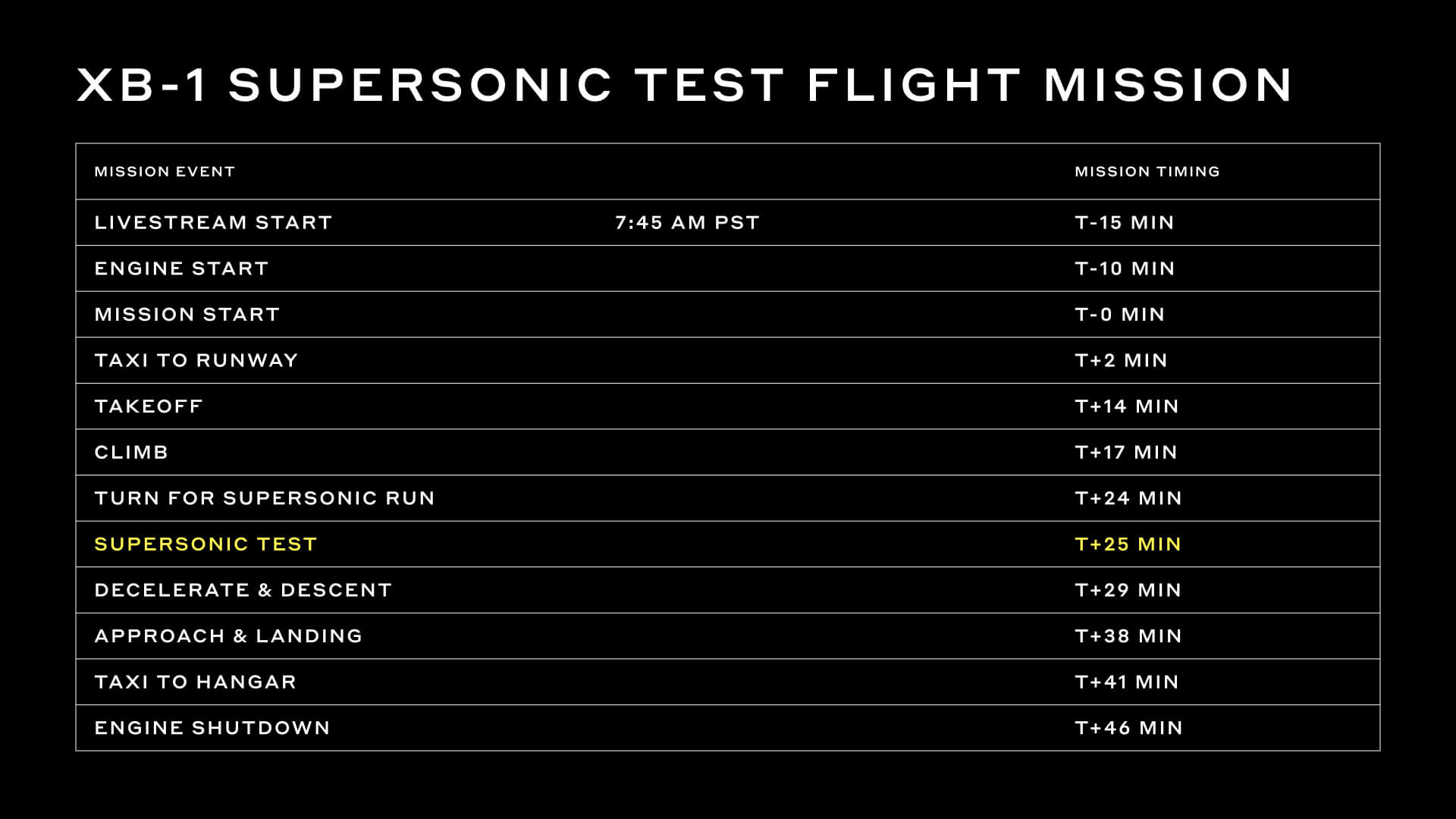Click the Takeoff row label
Image resolution: width=1456 pixels, height=819 pixels.
pyautogui.click(x=149, y=406)
